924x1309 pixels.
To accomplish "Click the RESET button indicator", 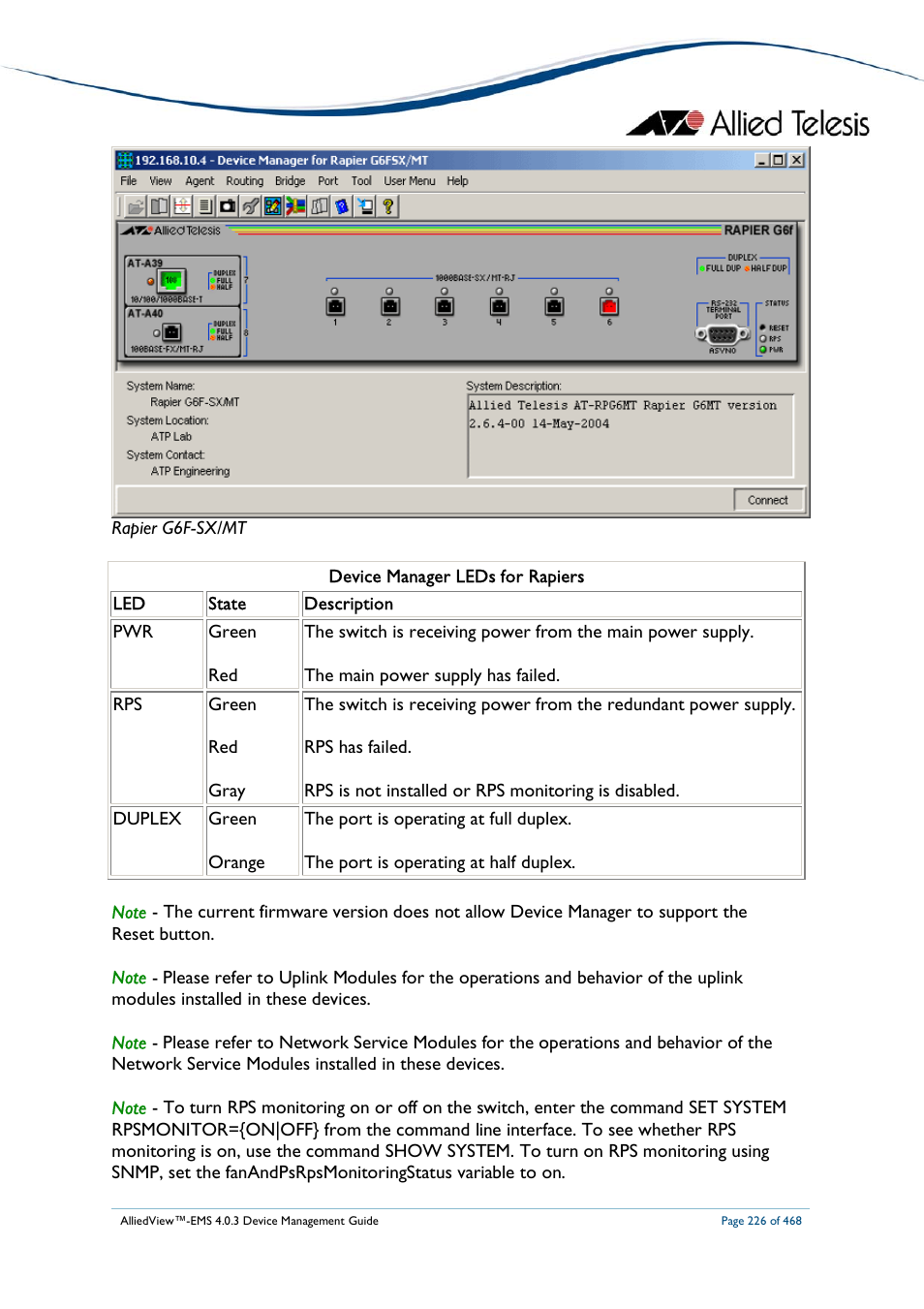I will [x=763, y=328].
